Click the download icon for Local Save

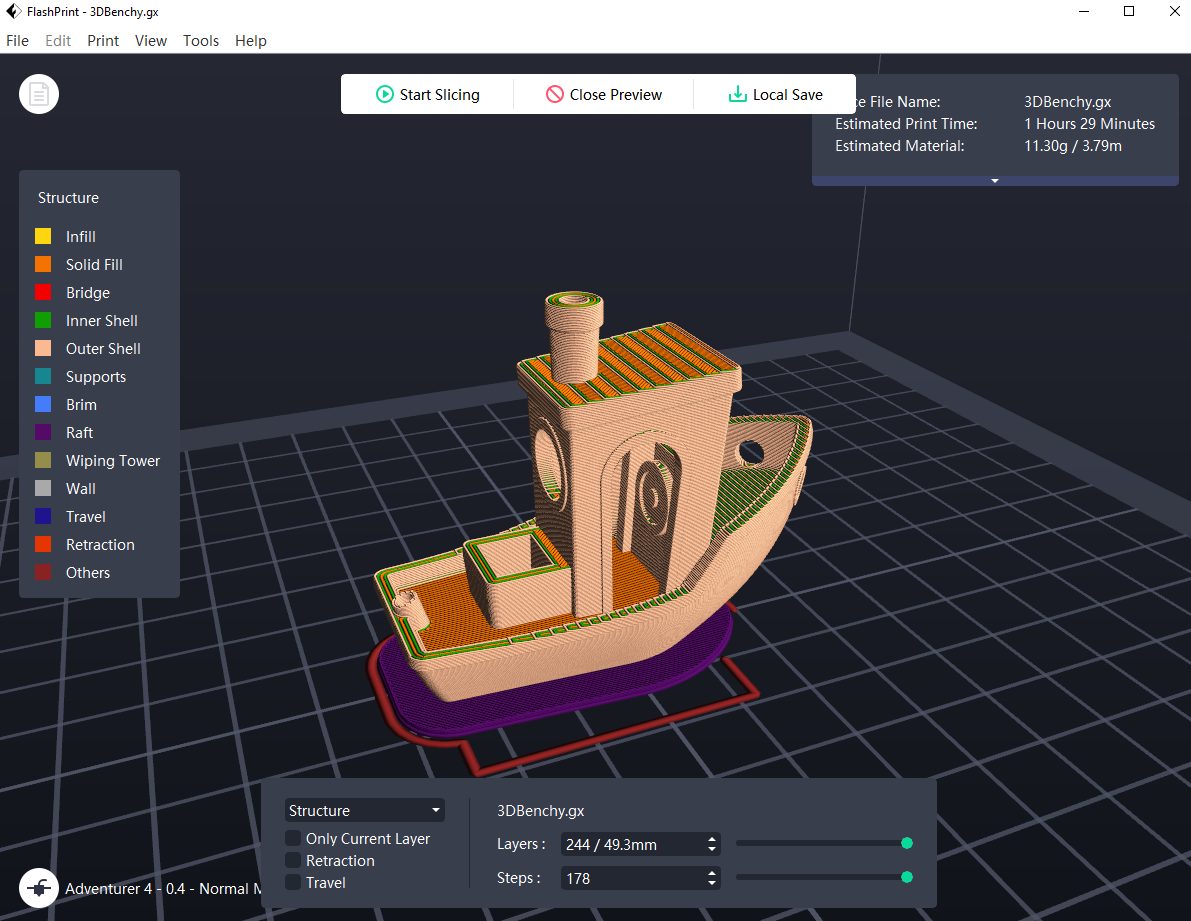(737, 94)
